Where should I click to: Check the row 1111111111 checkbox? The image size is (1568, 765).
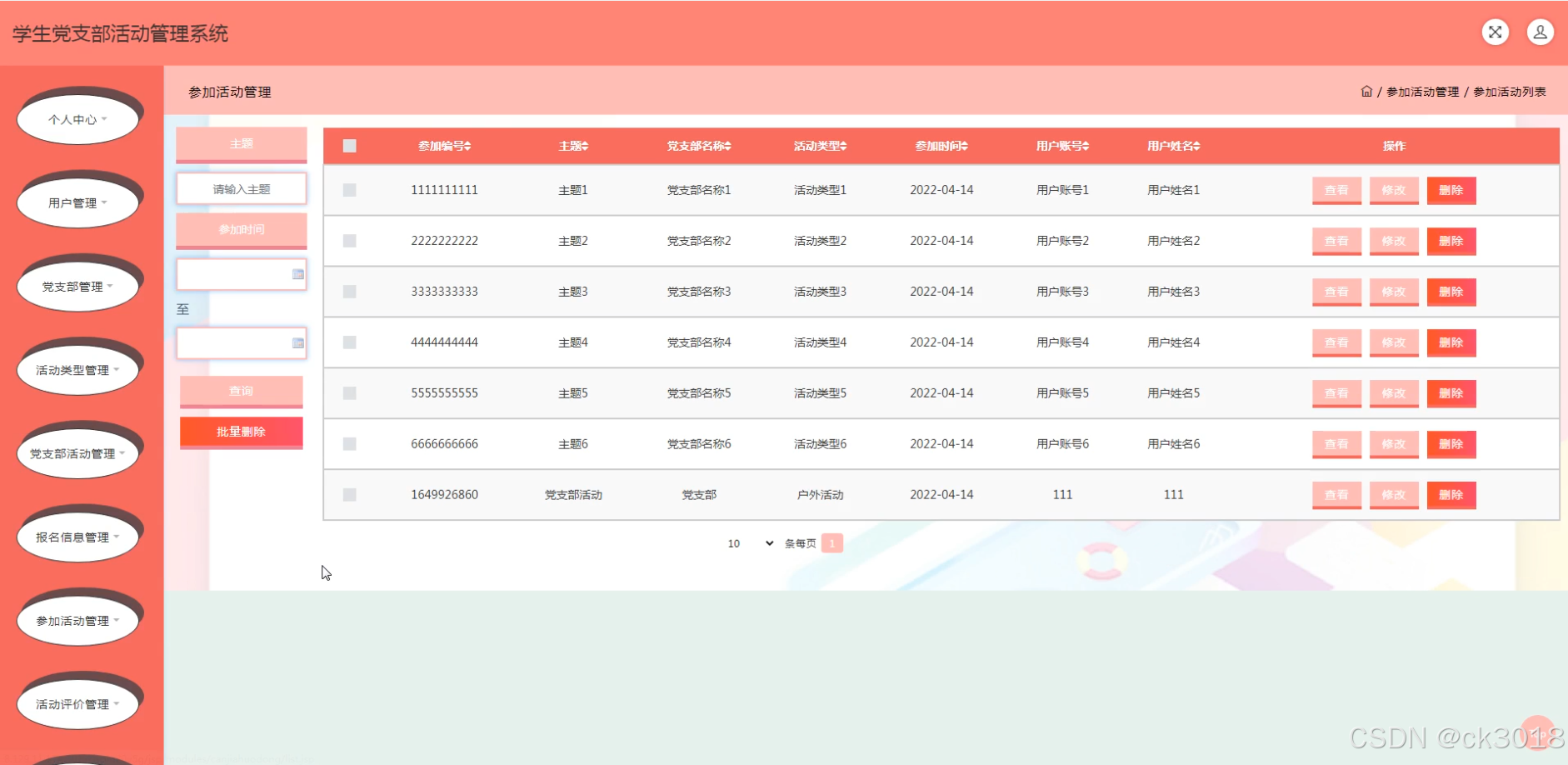(x=350, y=190)
